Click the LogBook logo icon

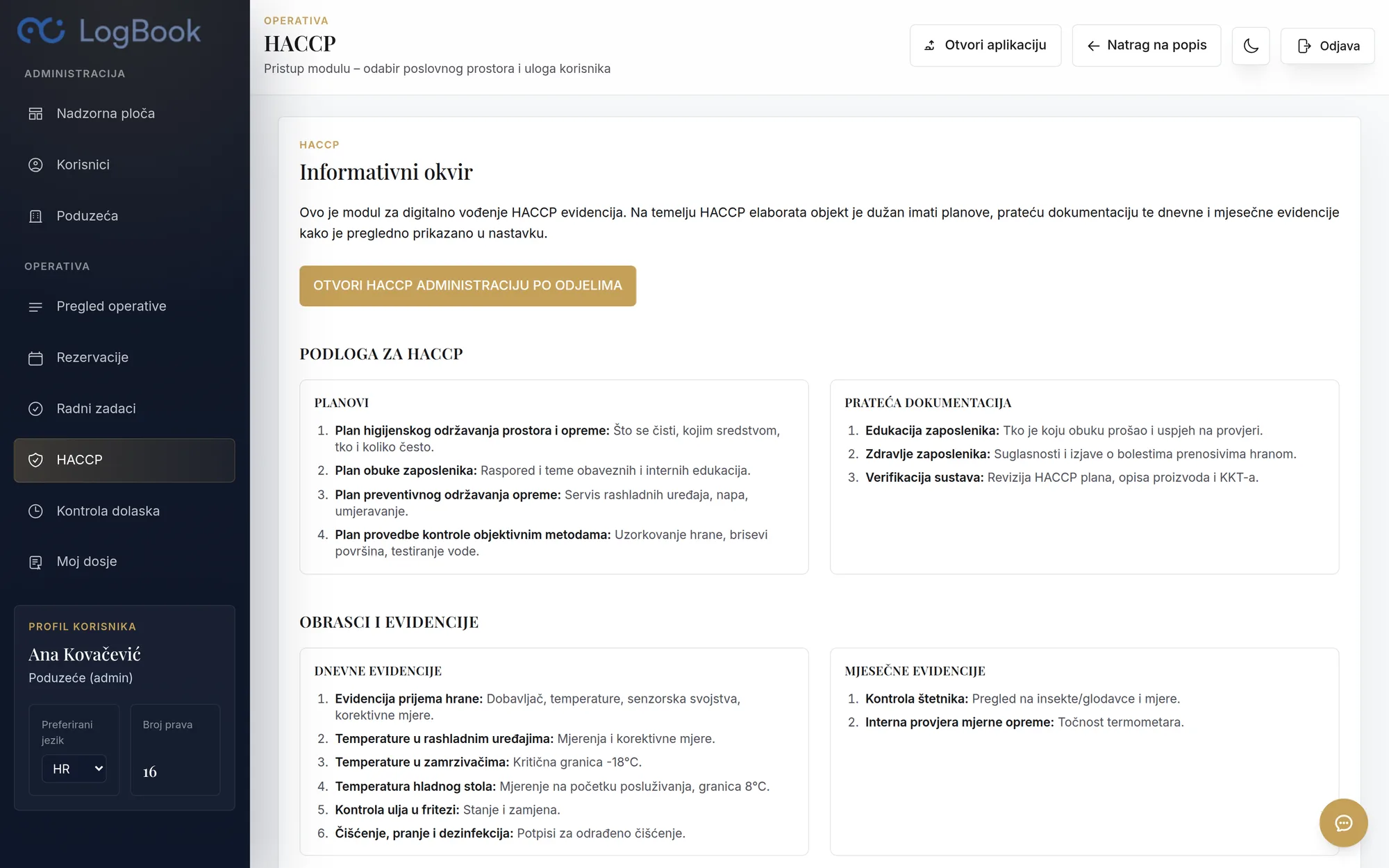tap(41, 31)
